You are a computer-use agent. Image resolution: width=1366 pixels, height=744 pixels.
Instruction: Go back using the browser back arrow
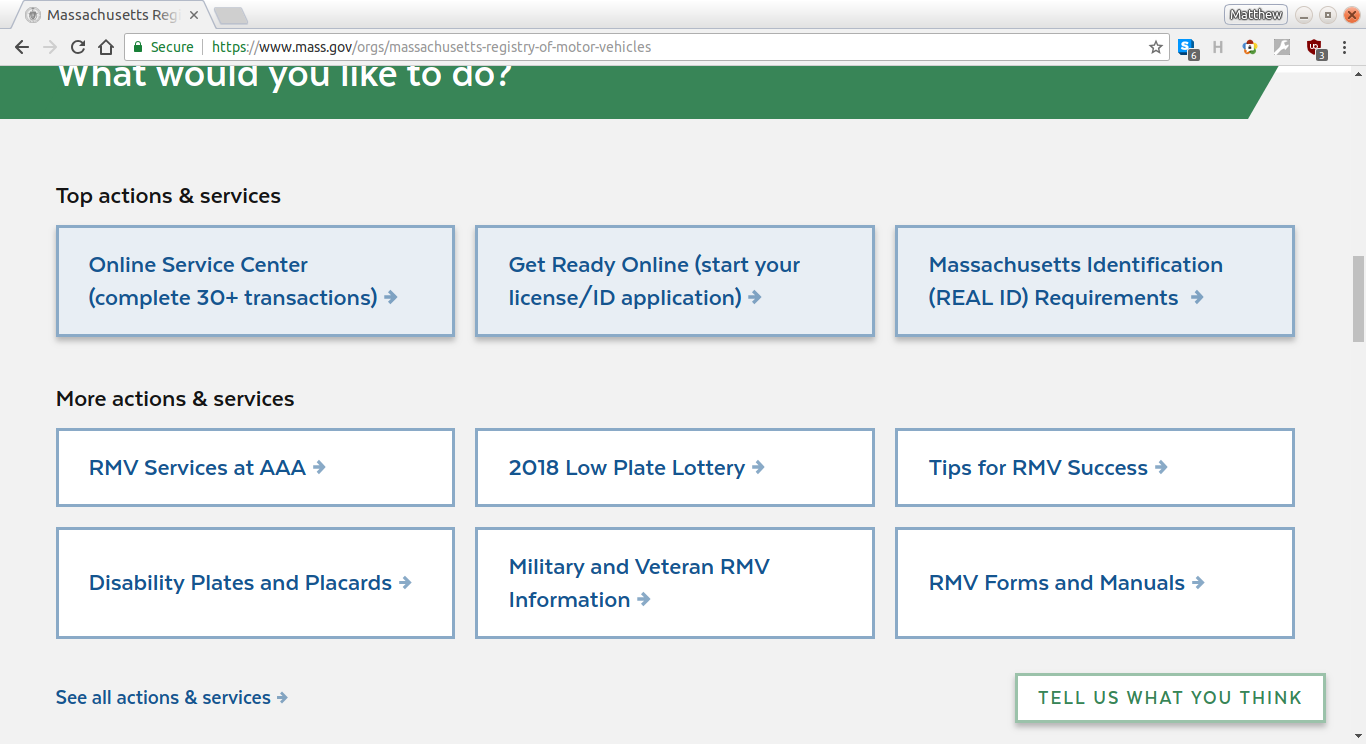click(22, 47)
